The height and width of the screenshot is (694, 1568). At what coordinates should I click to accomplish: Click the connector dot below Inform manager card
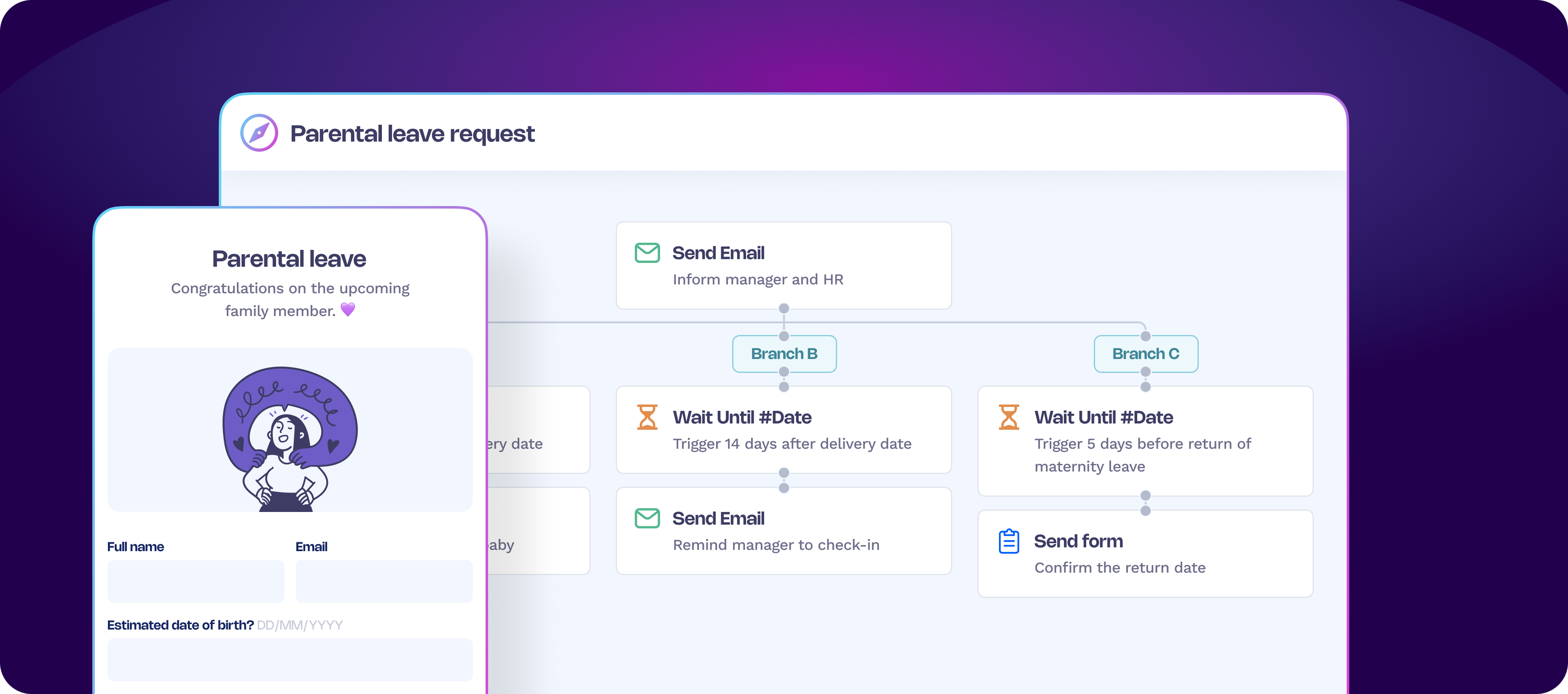pyautogui.click(x=784, y=309)
